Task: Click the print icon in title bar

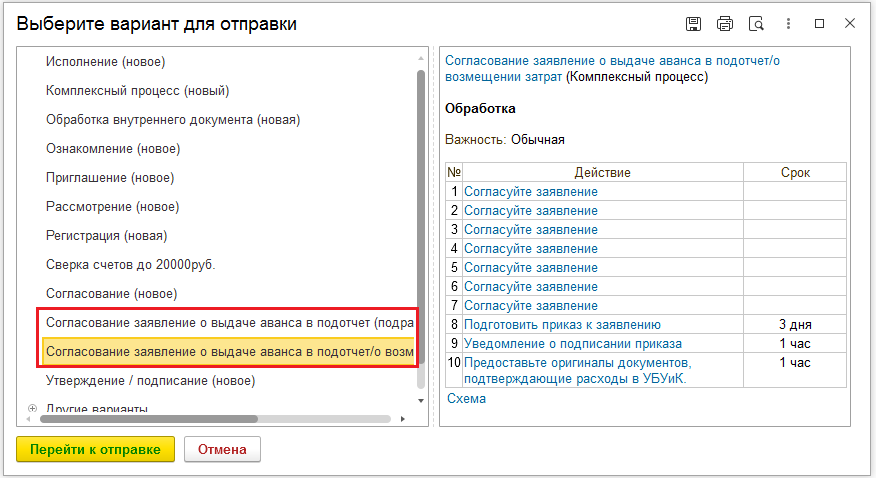Action: tap(725, 24)
